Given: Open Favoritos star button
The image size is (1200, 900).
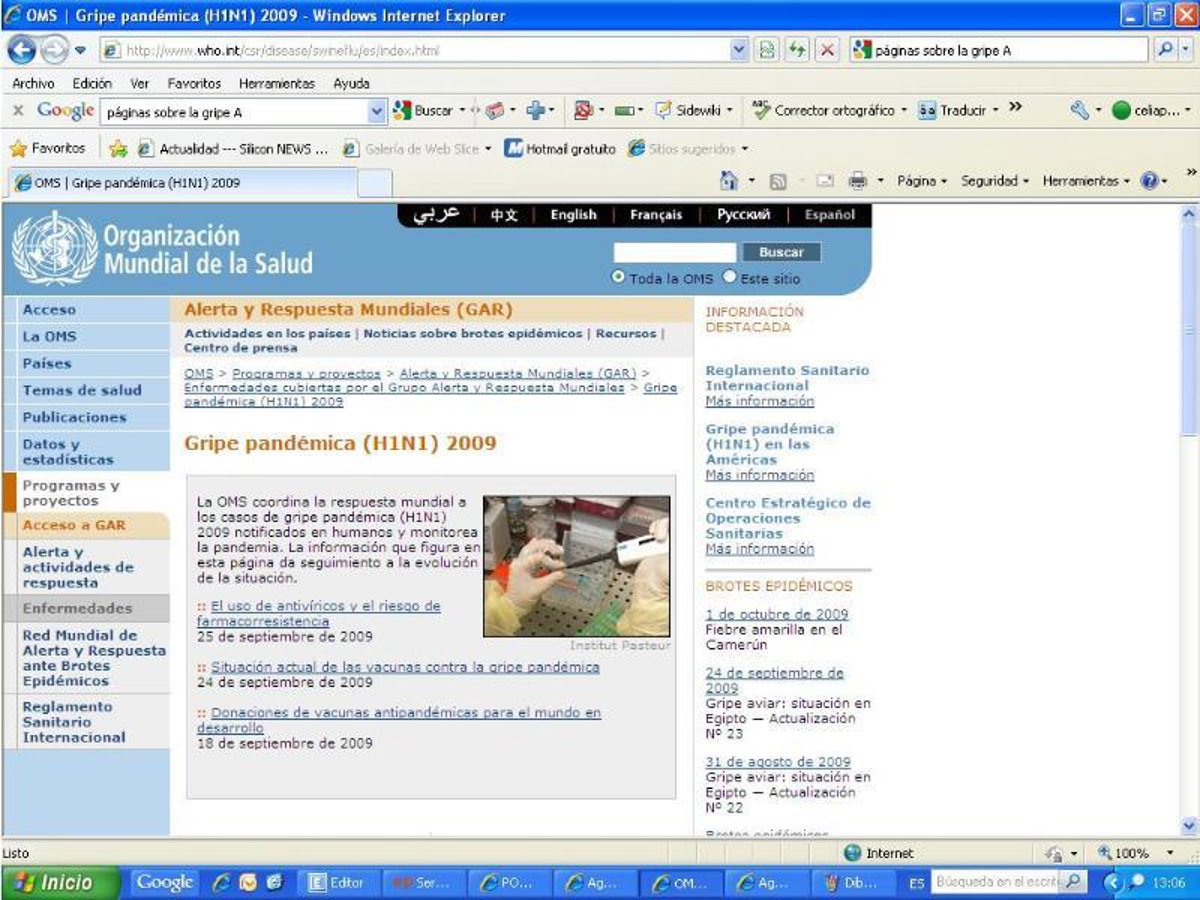Looking at the screenshot, I should (x=47, y=148).
